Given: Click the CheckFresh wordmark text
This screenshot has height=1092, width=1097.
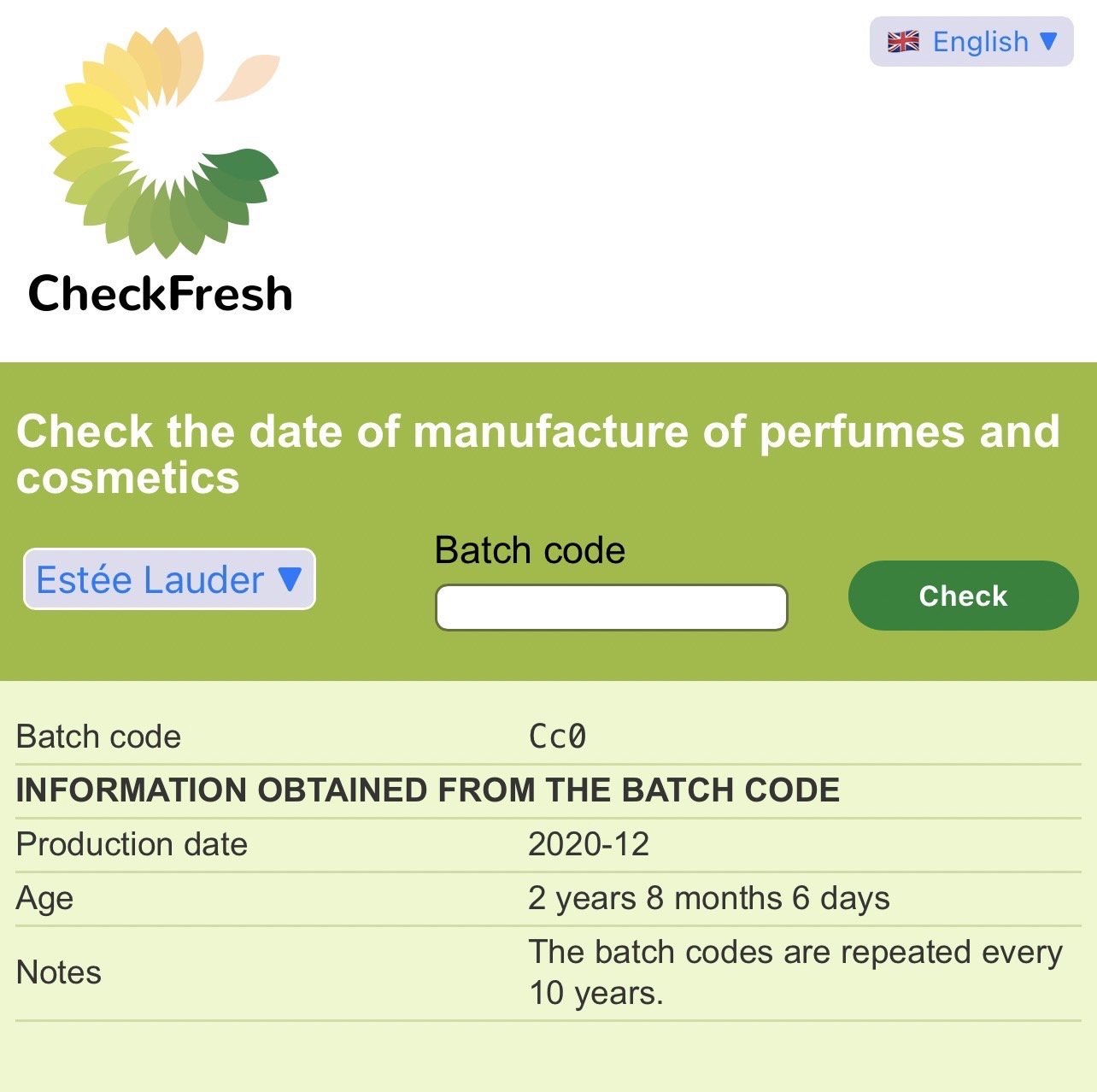Looking at the screenshot, I should pos(161,294).
